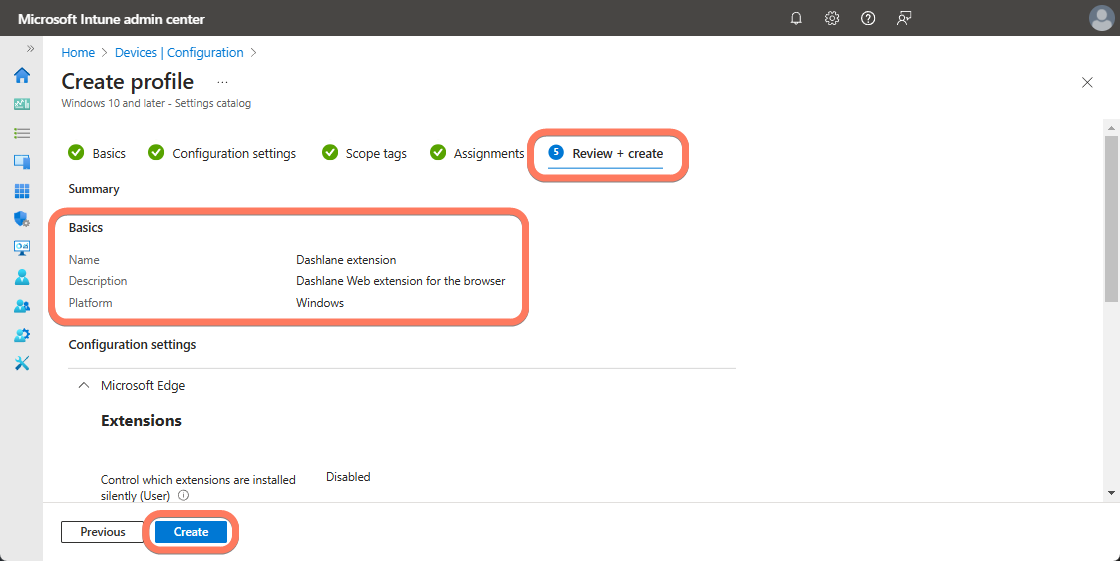
Task: Open the Create profile ellipsis menu
Action: 222,82
